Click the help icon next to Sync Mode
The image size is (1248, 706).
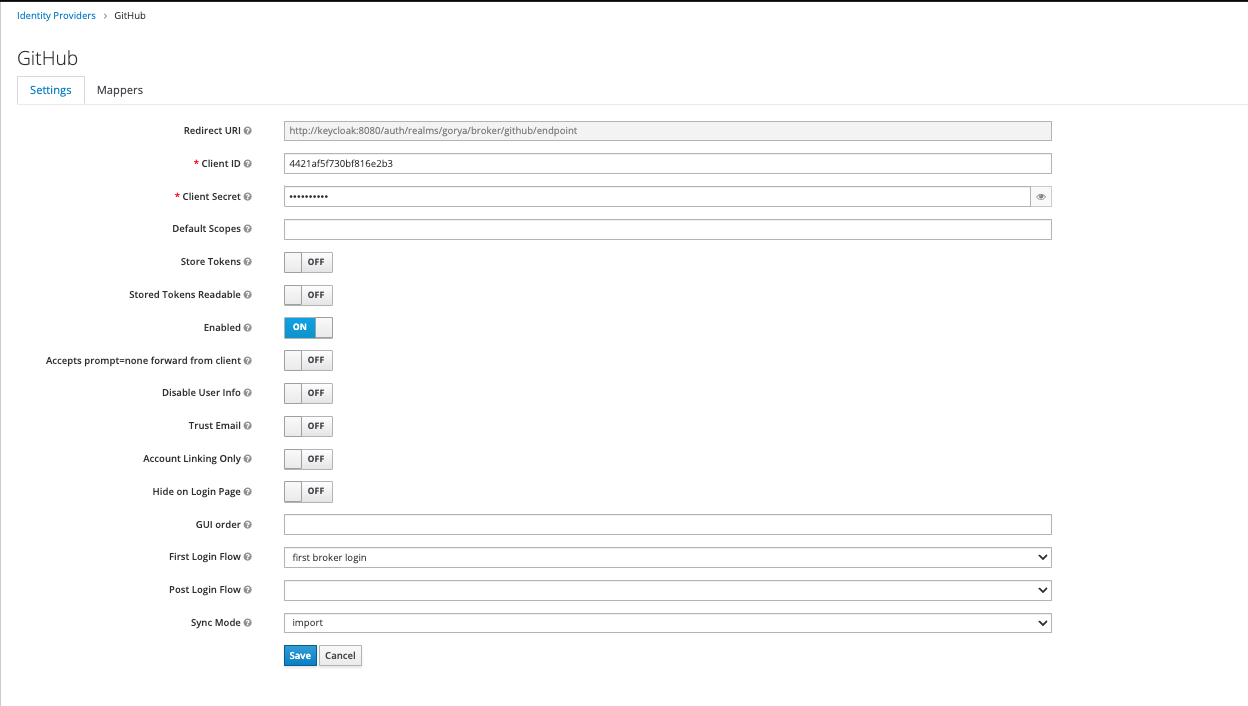(248, 623)
